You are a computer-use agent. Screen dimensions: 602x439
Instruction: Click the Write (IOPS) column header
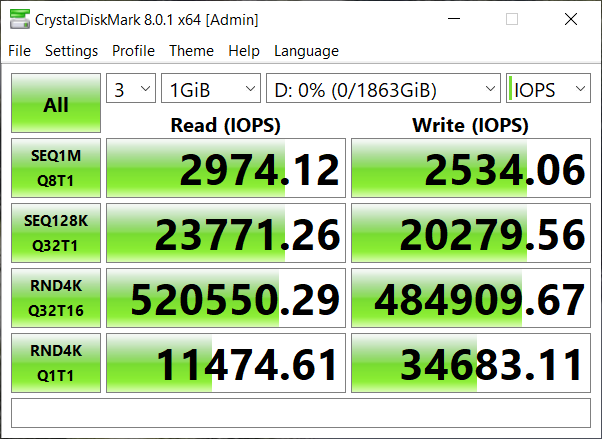(x=471, y=125)
